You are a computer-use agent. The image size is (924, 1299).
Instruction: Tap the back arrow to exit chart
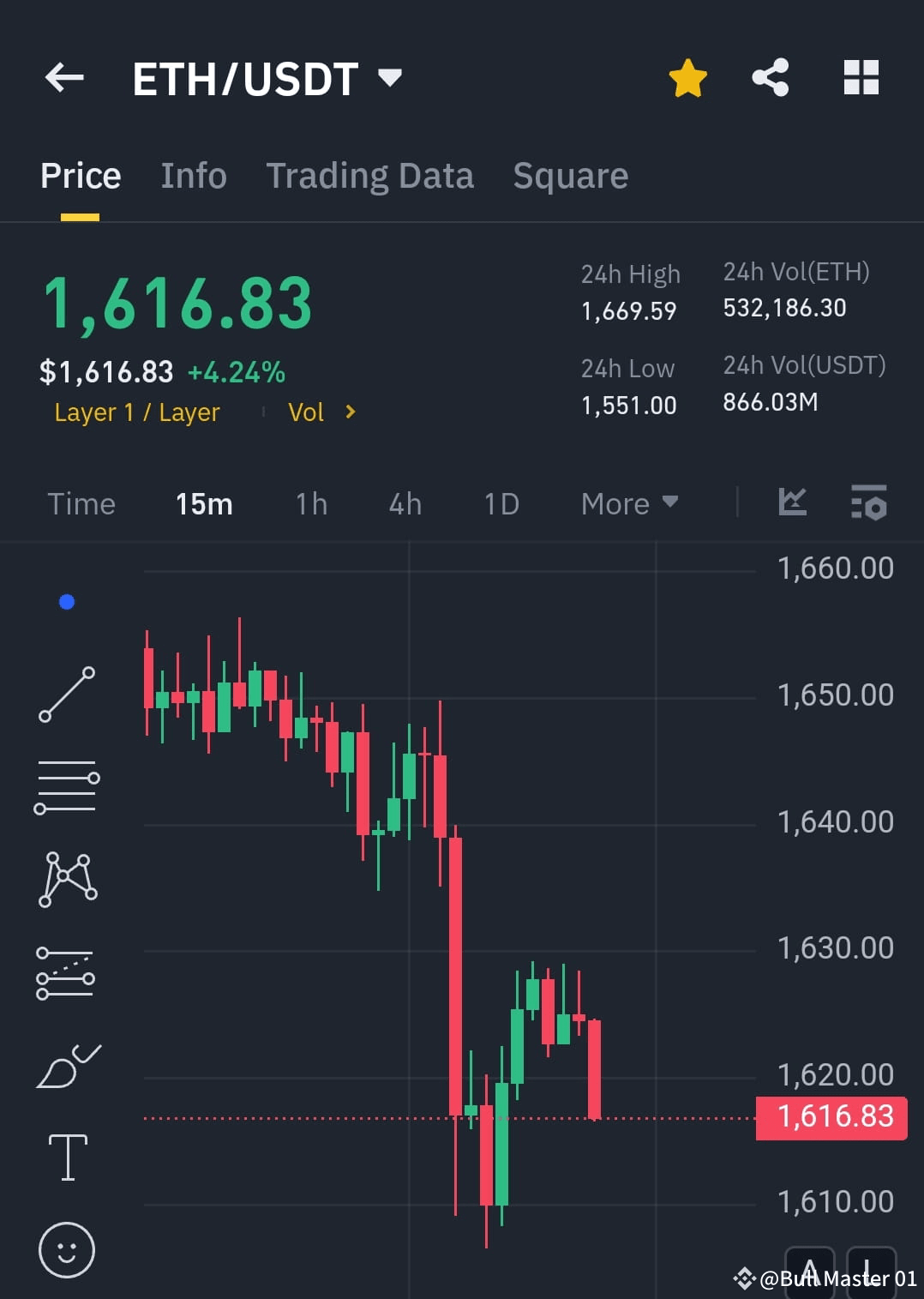(64, 77)
